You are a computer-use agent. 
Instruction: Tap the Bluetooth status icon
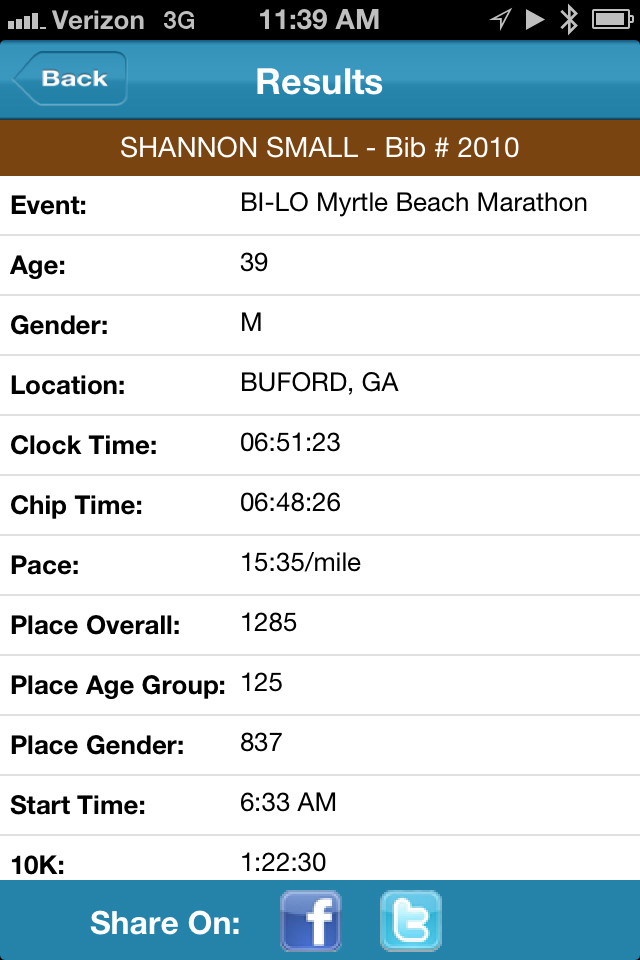[x=570, y=20]
